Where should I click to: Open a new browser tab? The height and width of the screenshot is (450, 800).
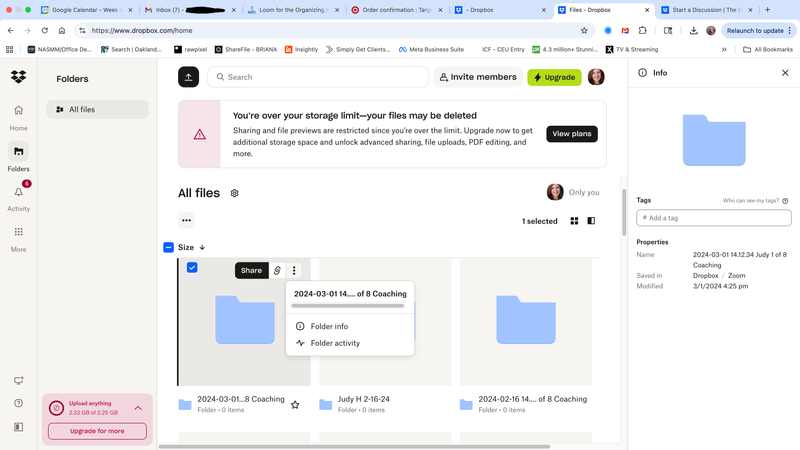click(767, 10)
